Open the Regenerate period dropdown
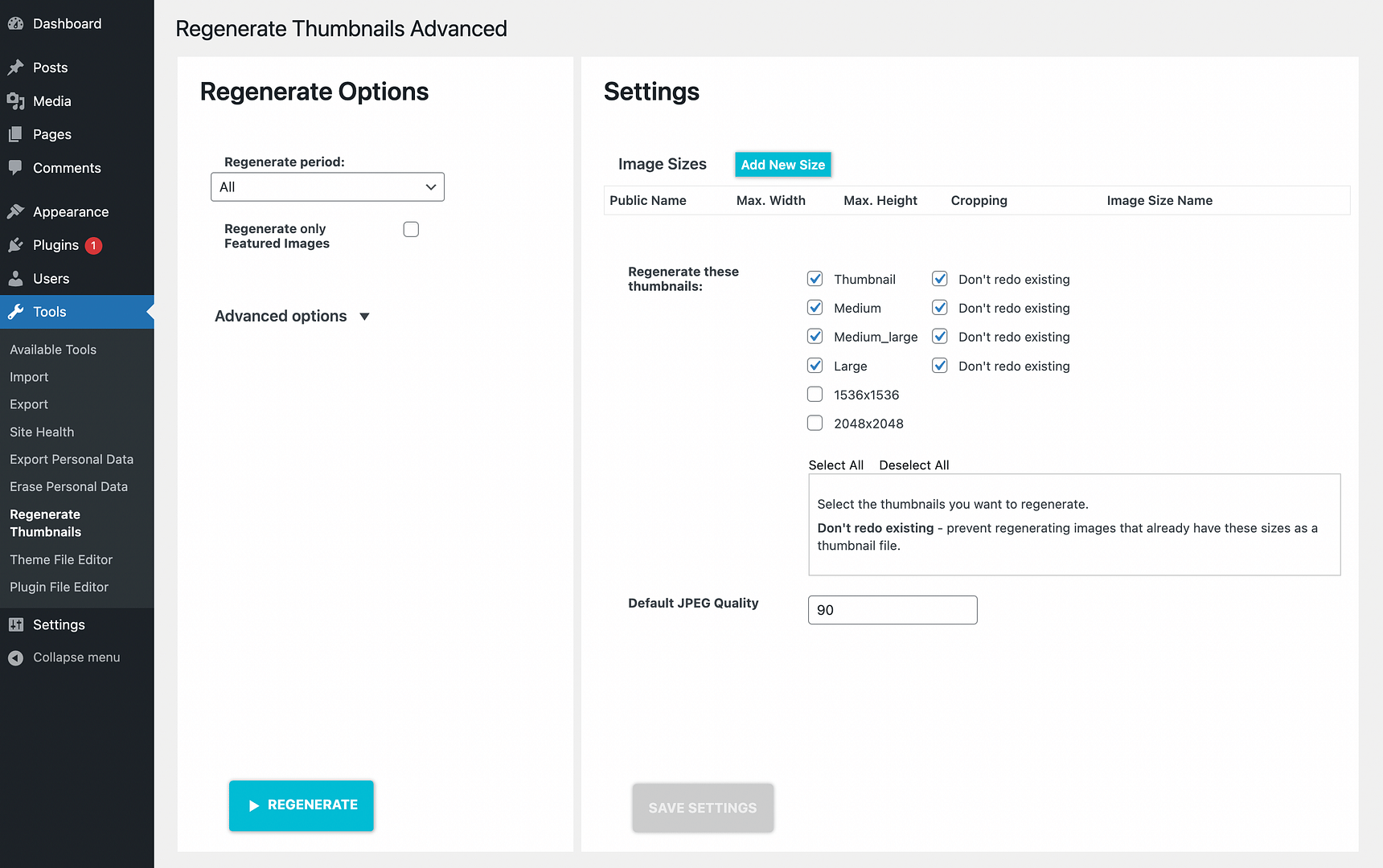The image size is (1383, 868). click(327, 187)
